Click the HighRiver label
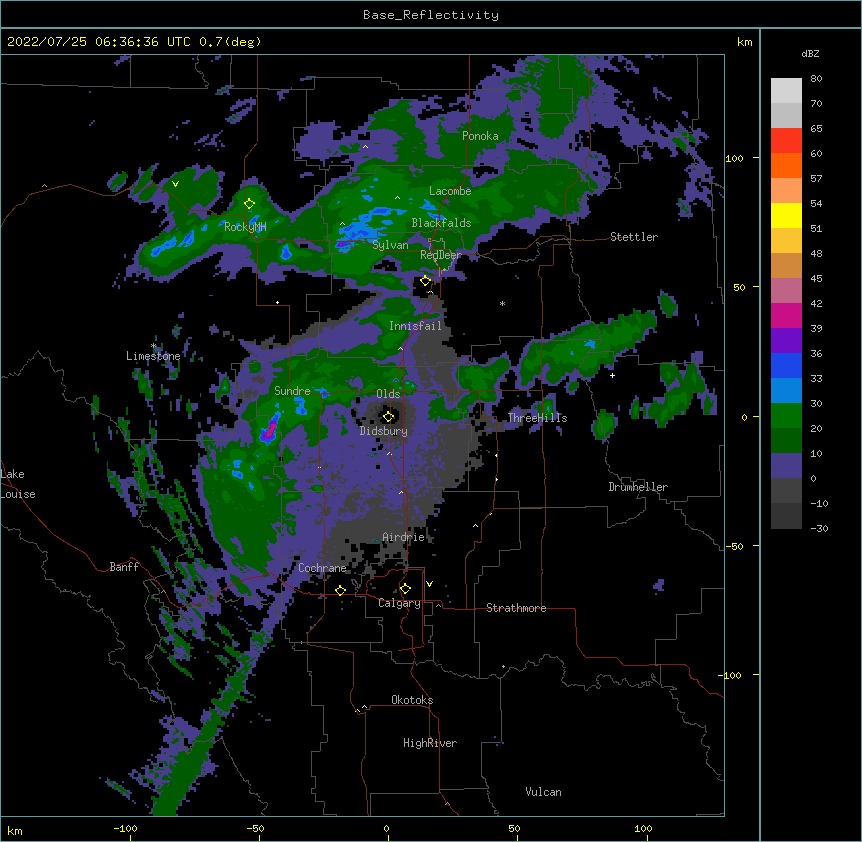 coord(430,743)
